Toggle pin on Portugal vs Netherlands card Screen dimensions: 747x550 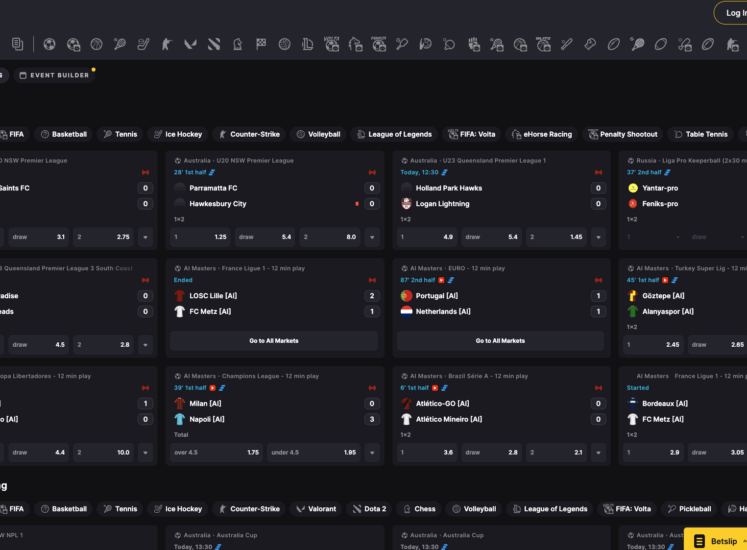[598, 280]
